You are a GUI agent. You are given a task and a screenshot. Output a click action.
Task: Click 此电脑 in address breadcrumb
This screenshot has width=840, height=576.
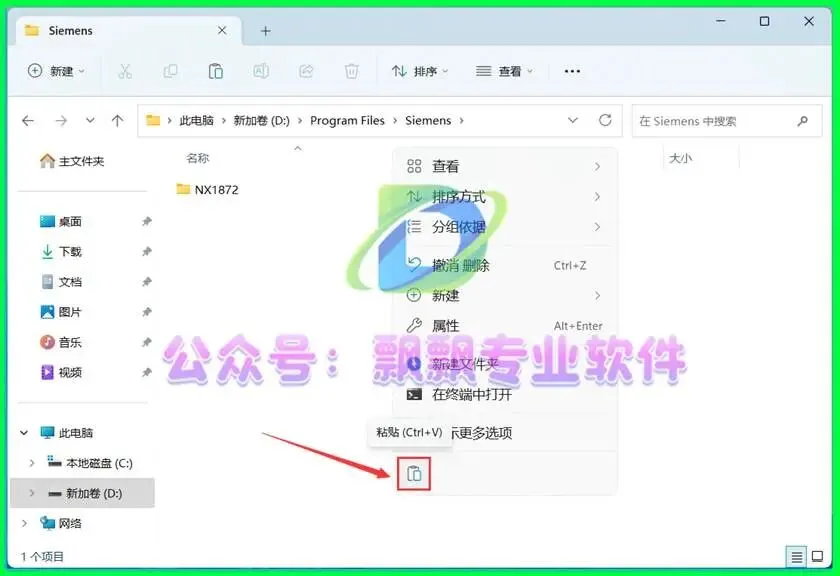click(196, 121)
